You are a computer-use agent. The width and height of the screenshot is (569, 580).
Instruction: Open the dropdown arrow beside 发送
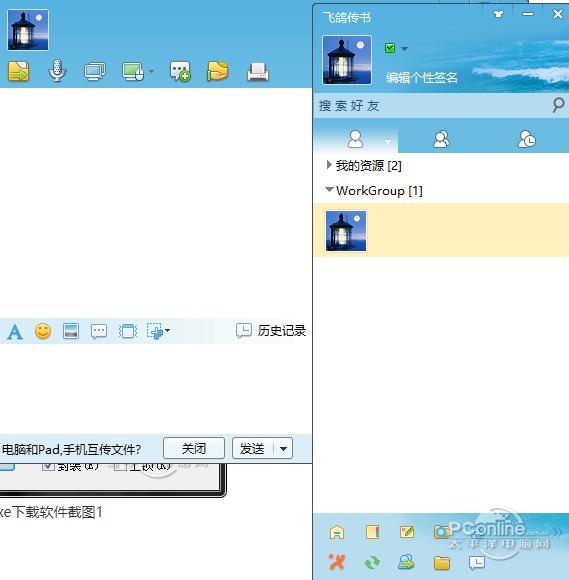(x=283, y=449)
